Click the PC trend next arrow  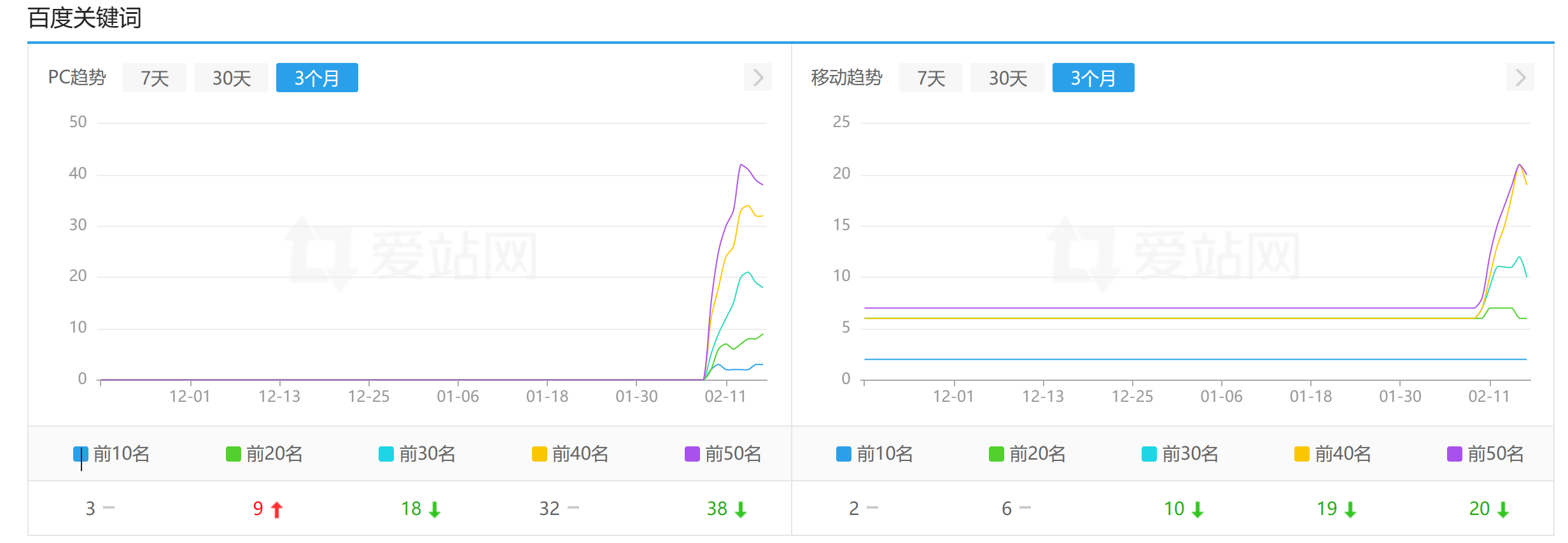tap(757, 78)
